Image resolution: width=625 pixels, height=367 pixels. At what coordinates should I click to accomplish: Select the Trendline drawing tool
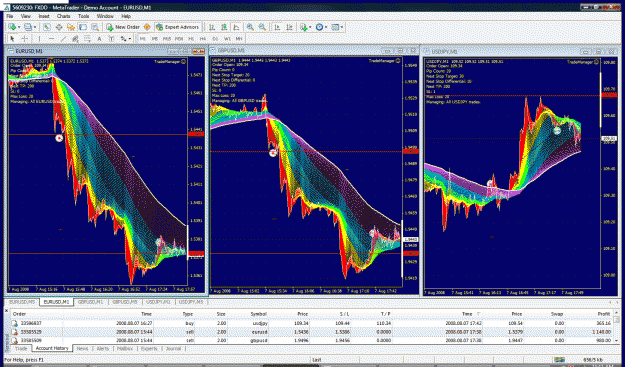coord(63,39)
